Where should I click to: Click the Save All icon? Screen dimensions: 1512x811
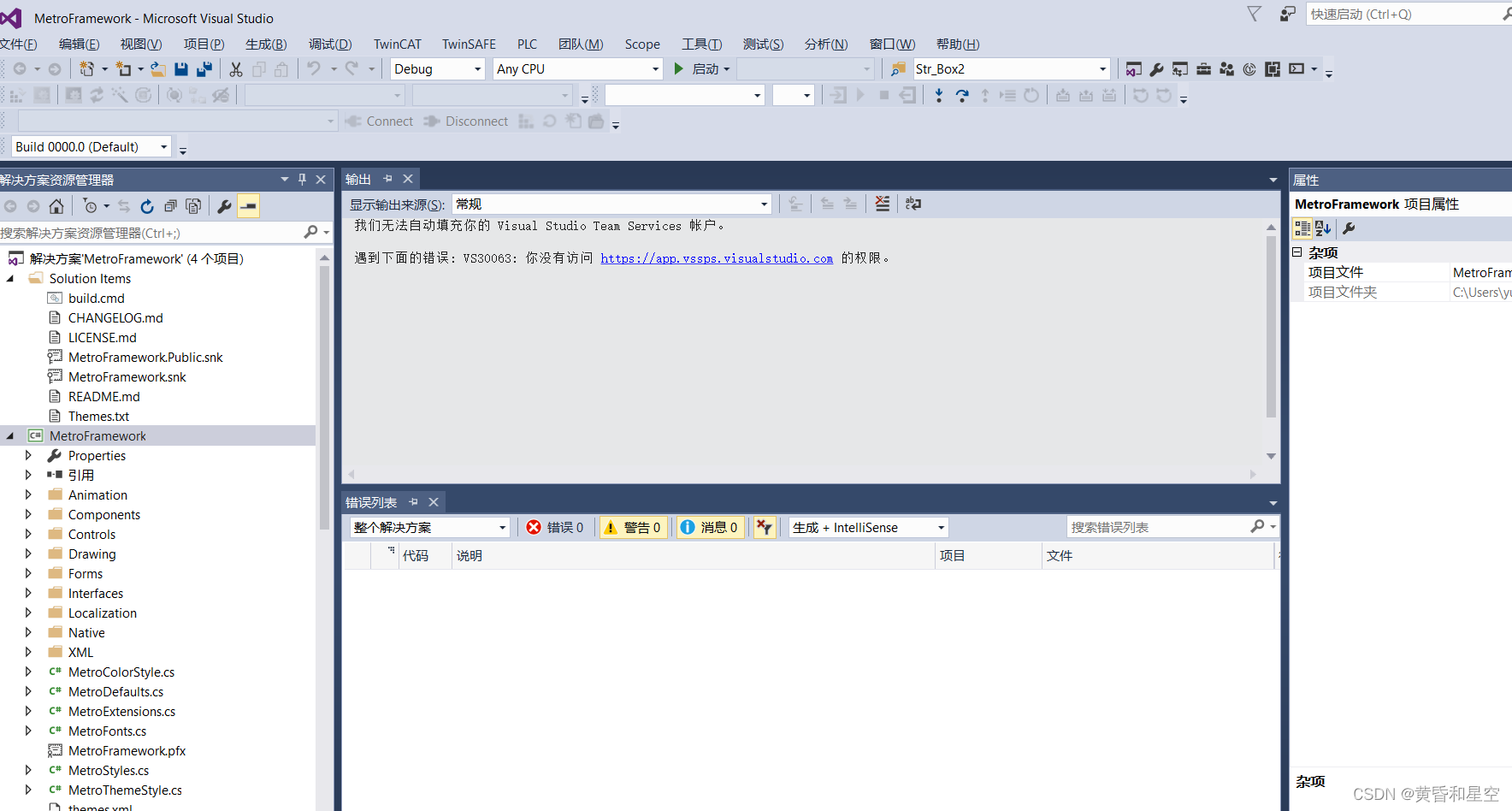[204, 69]
